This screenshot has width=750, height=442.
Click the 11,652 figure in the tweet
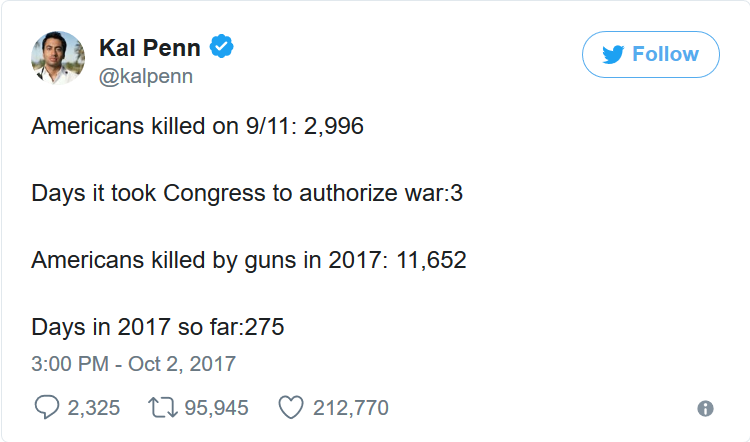click(431, 261)
